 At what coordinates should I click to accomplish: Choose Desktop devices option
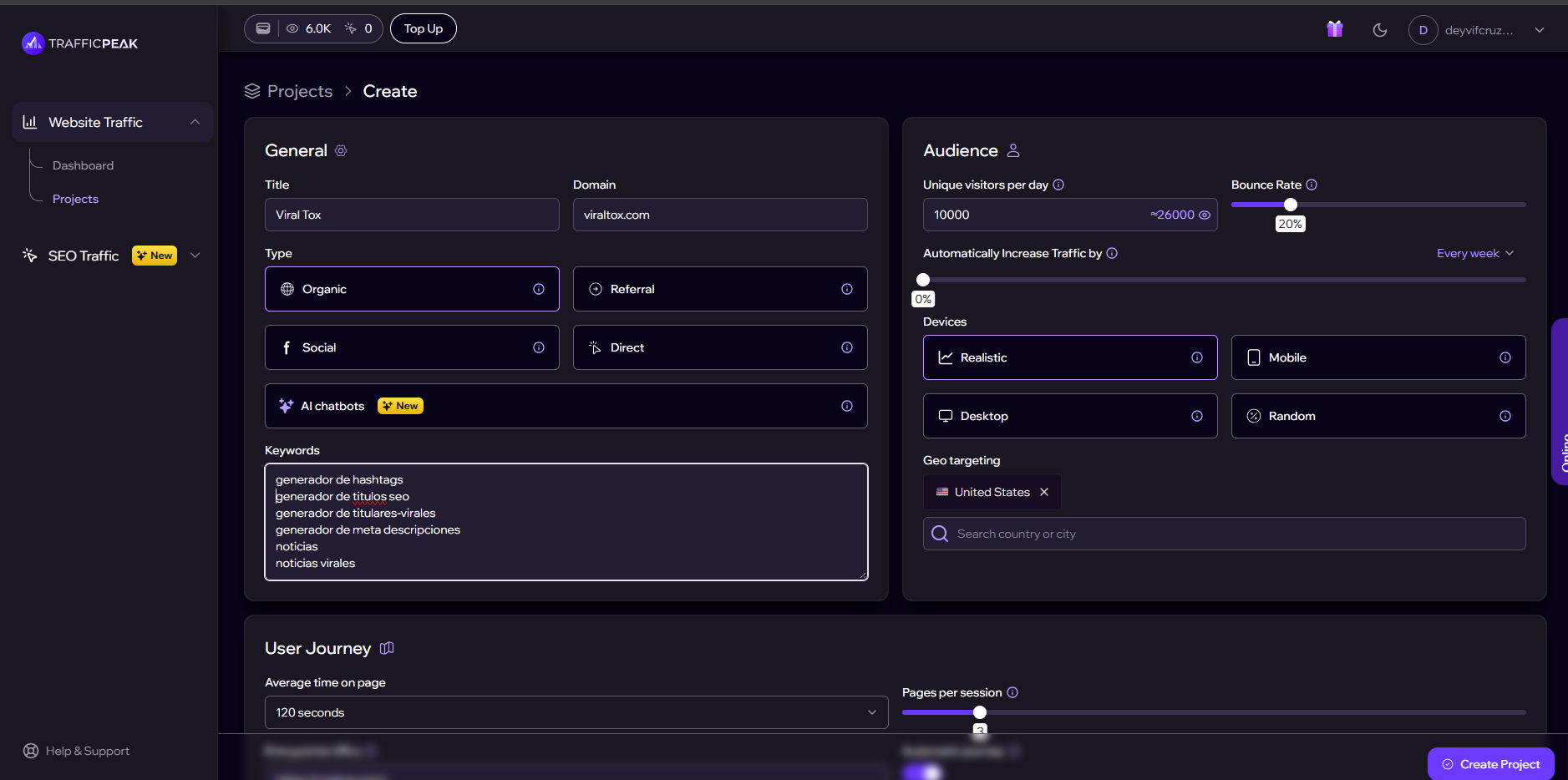click(1070, 416)
